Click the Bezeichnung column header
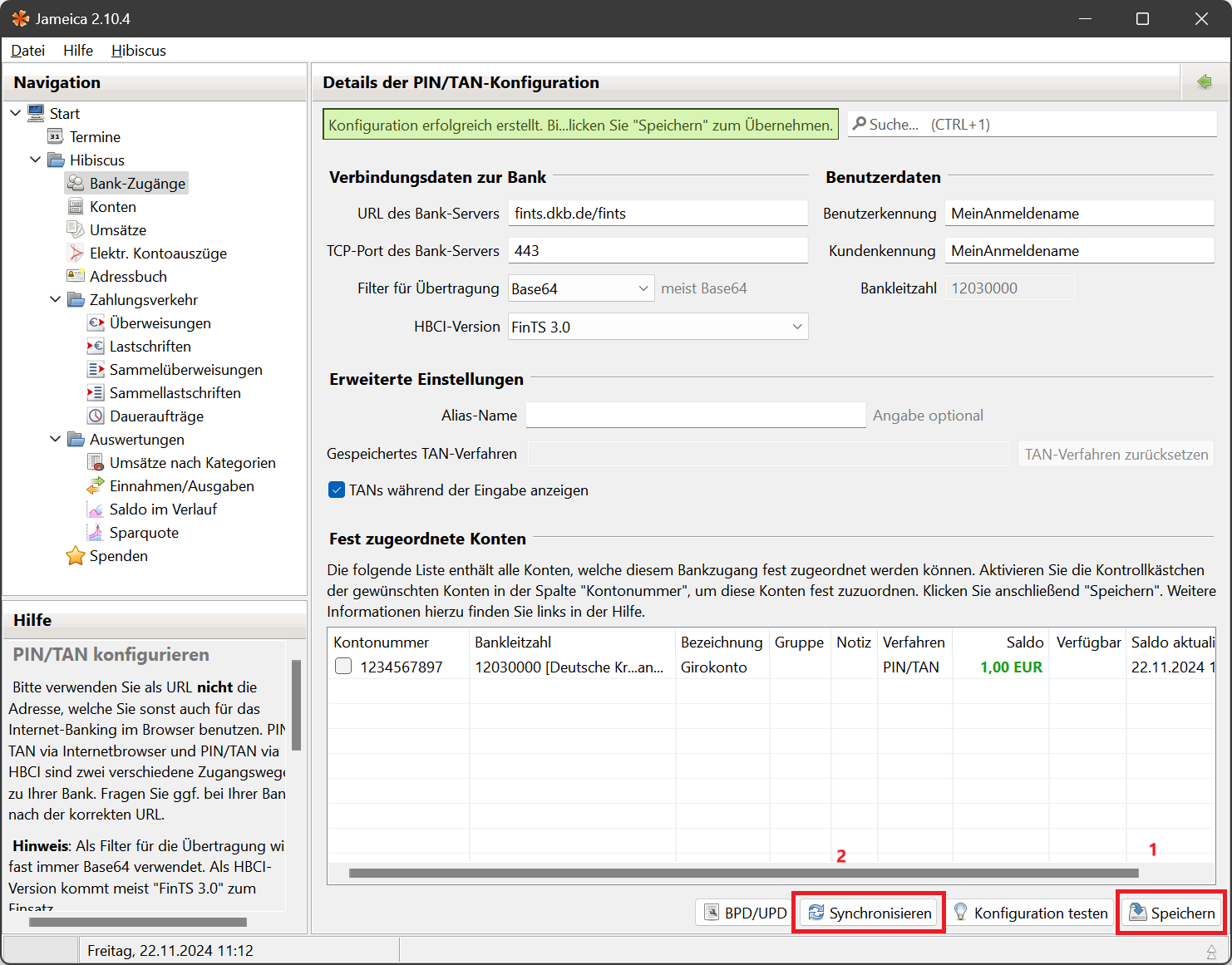This screenshot has width=1232, height=965. point(722,642)
